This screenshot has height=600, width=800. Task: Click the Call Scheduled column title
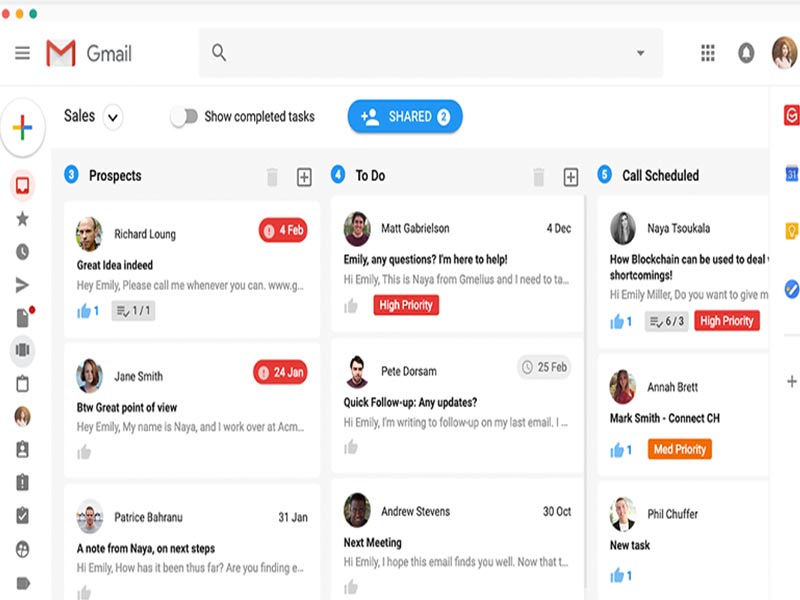click(x=660, y=176)
